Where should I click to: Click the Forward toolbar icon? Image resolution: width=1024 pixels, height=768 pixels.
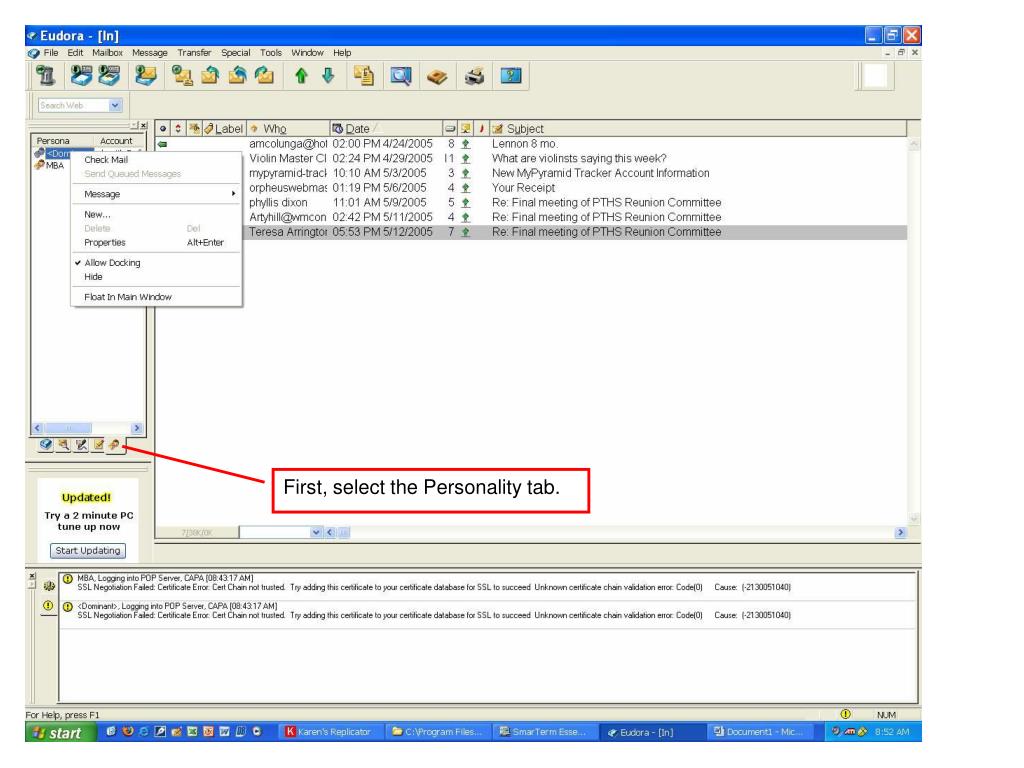pyautogui.click(x=264, y=76)
